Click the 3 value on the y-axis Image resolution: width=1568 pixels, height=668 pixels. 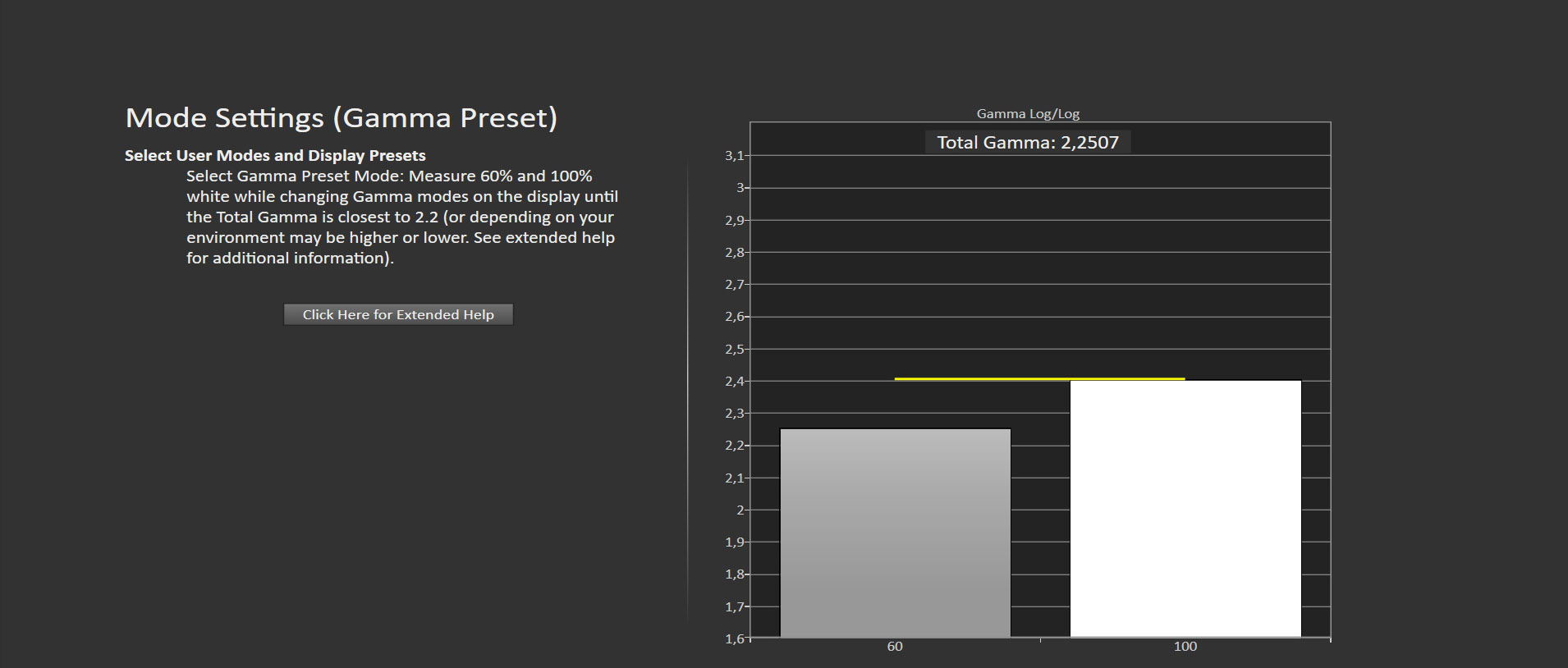point(740,188)
